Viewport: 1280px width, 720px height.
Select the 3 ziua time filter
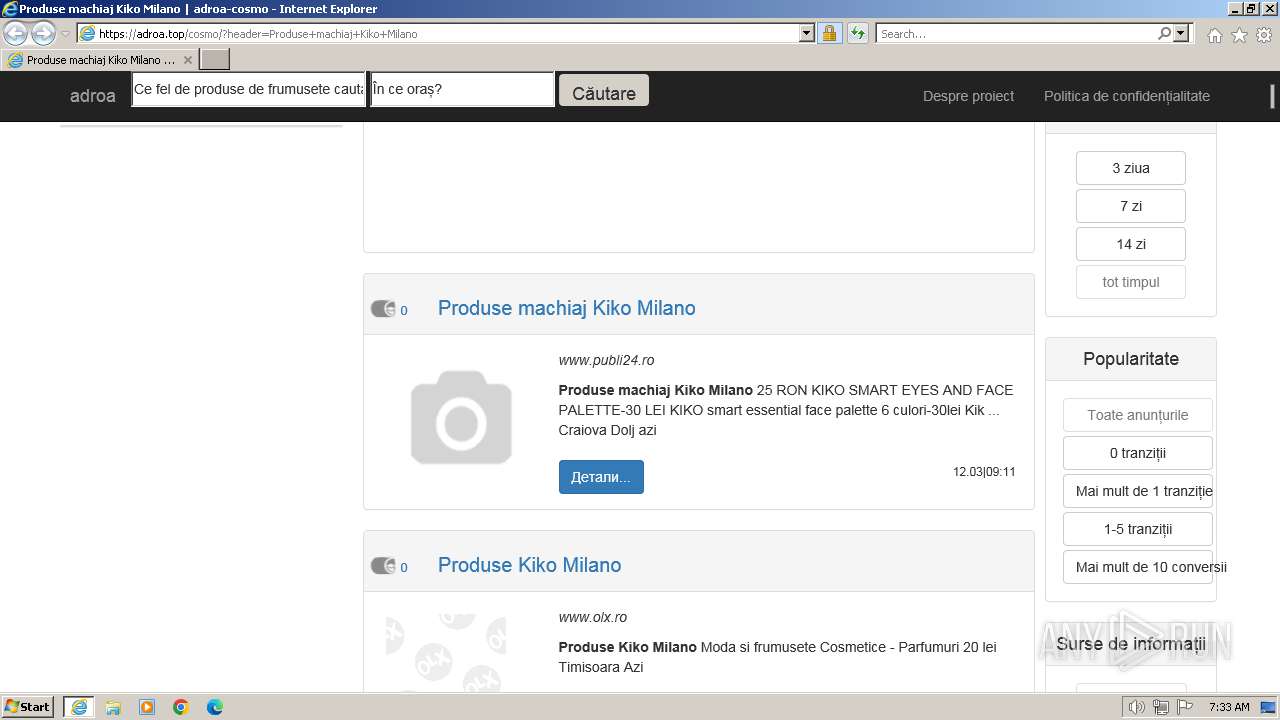click(1131, 168)
